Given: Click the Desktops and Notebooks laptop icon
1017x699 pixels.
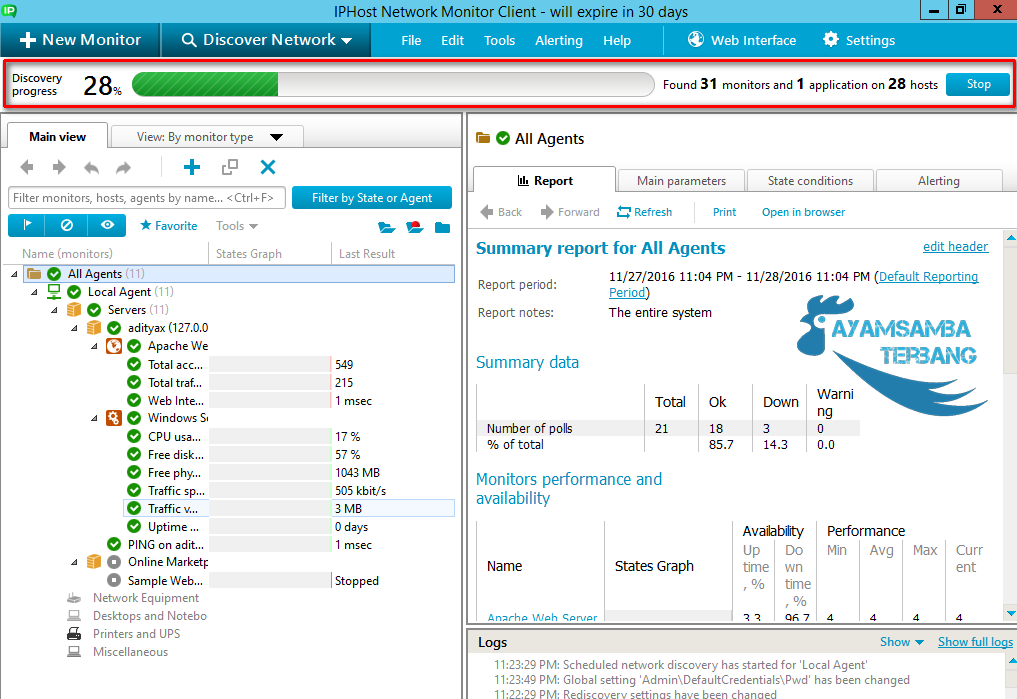Looking at the screenshot, I should tap(75, 615).
